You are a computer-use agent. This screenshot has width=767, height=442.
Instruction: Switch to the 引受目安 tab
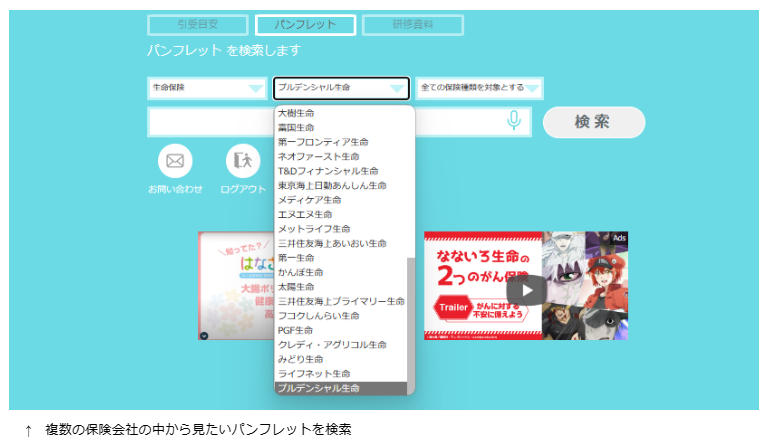(198, 24)
